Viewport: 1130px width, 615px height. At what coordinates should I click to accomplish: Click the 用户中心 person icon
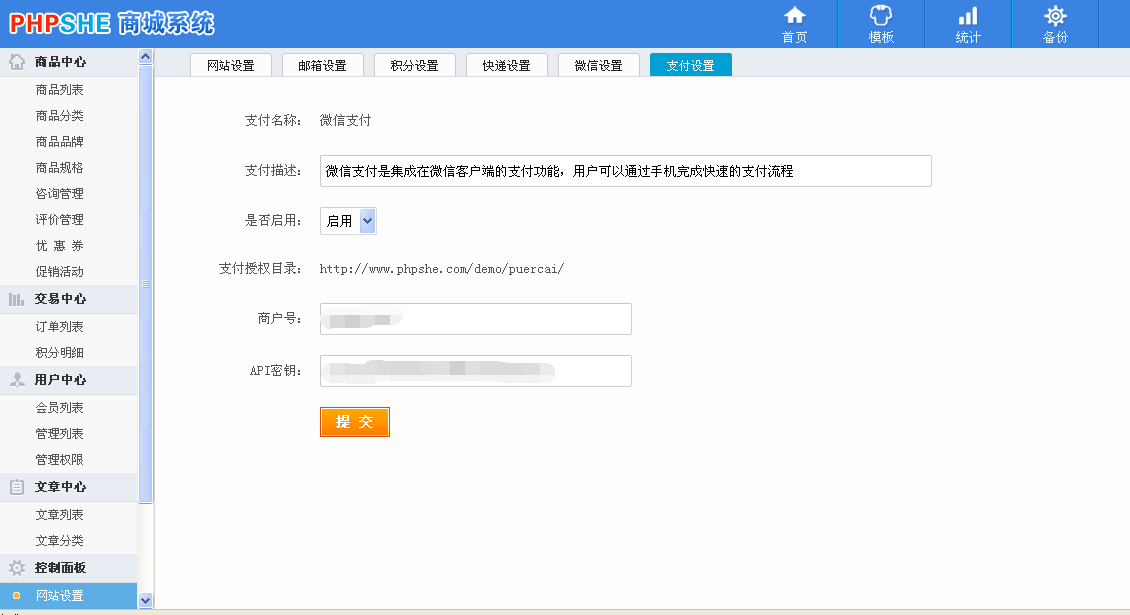(x=17, y=380)
